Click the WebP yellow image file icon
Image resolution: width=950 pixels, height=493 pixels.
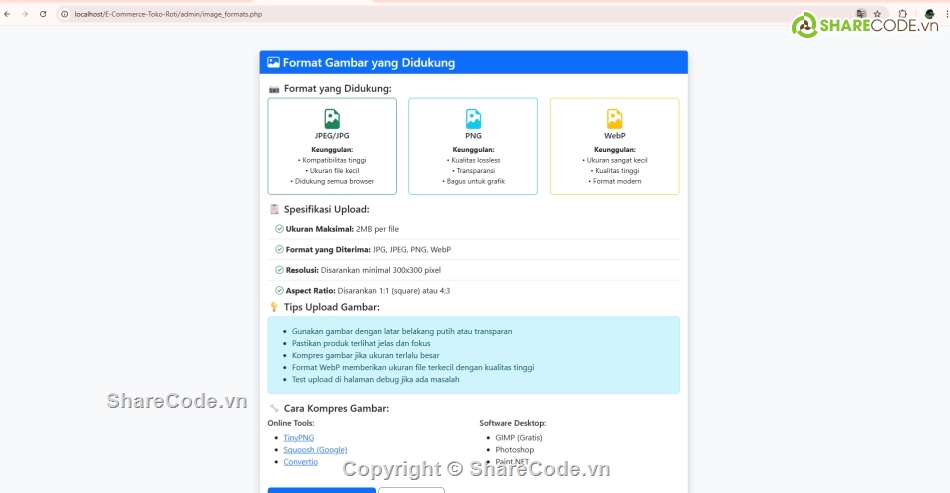pos(614,119)
